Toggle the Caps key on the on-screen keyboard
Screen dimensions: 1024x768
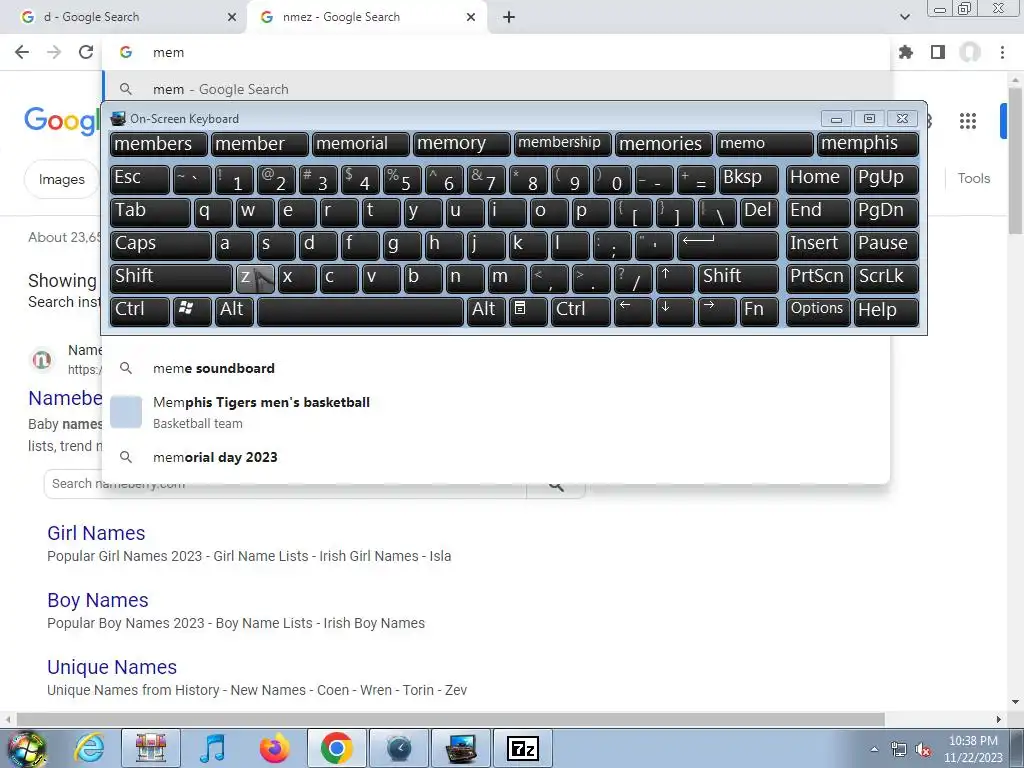(161, 245)
